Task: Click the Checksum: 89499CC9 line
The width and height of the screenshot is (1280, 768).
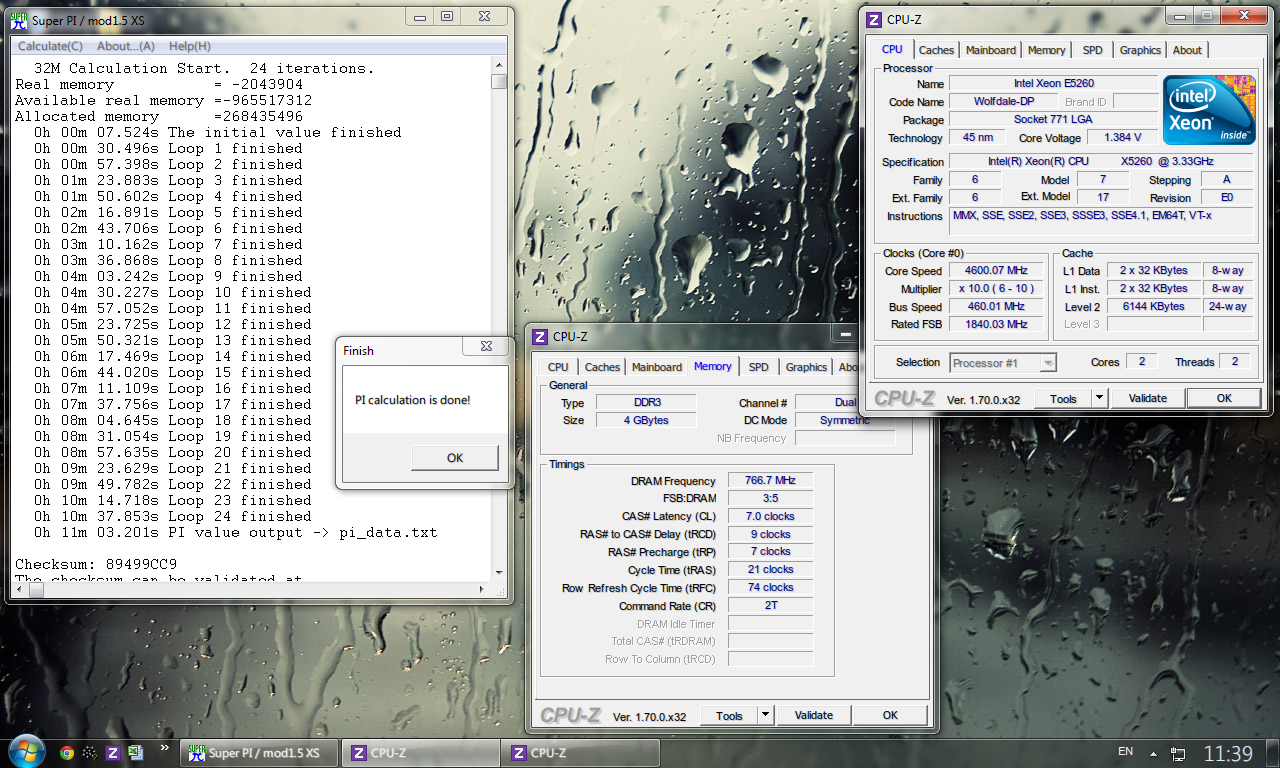Action: 96,564
